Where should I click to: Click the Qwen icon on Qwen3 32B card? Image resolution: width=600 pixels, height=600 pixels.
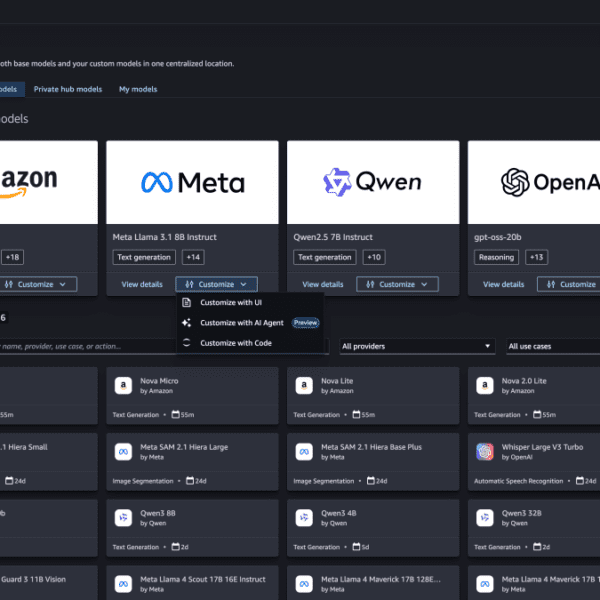click(x=485, y=518)
